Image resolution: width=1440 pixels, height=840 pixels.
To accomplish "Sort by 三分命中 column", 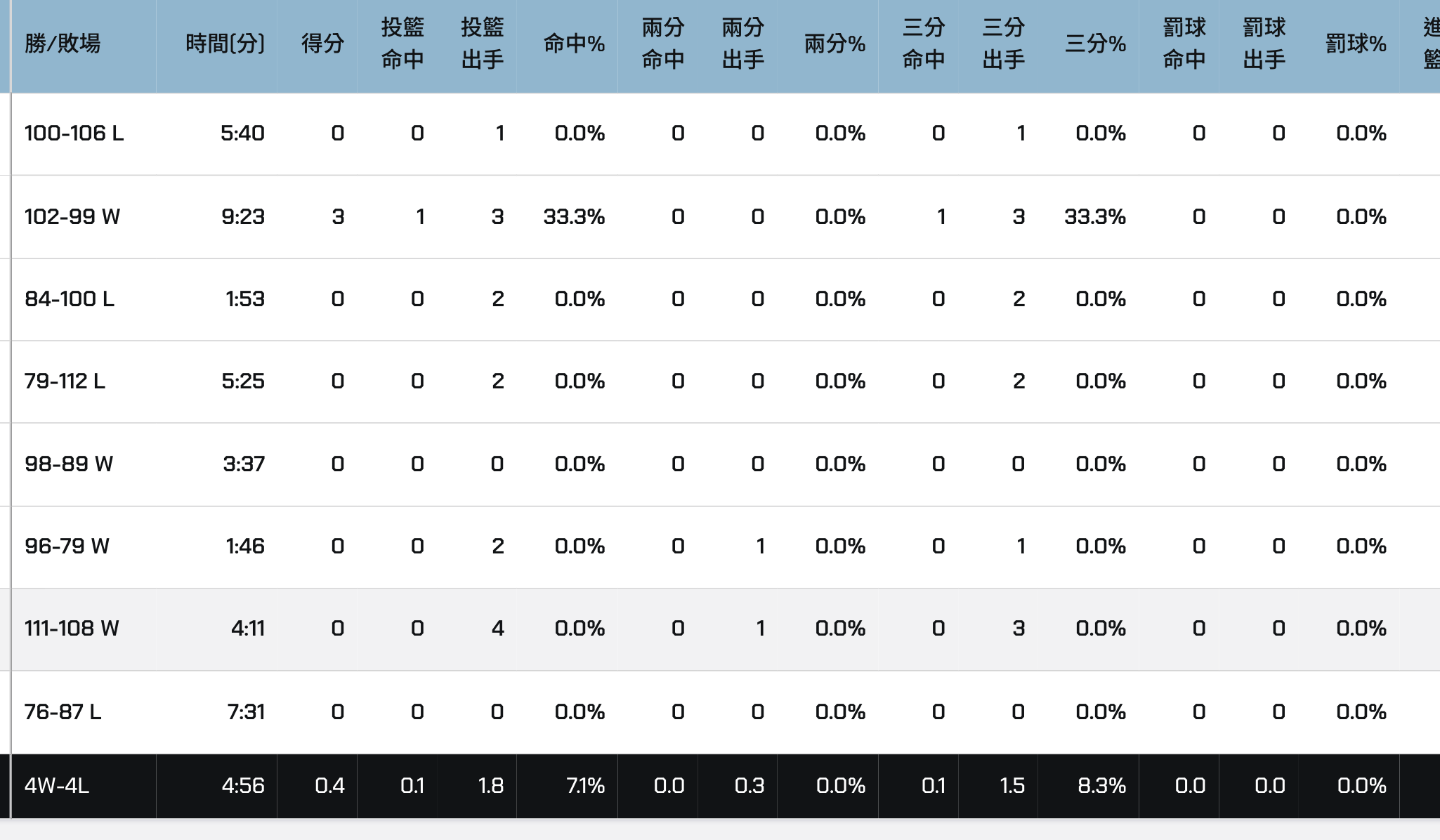I will (924, 44).
